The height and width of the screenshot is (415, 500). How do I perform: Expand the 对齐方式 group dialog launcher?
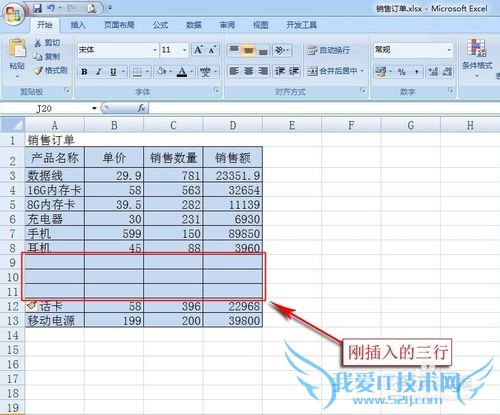(363, 91)
